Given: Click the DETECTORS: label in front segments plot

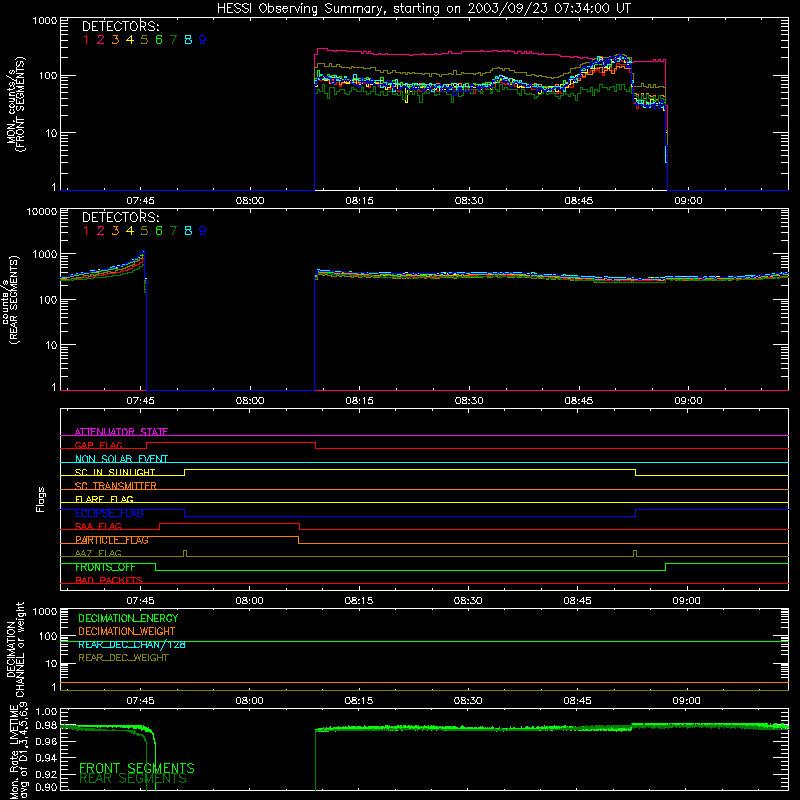Looking at the screenshot, I should pos(120,26).
